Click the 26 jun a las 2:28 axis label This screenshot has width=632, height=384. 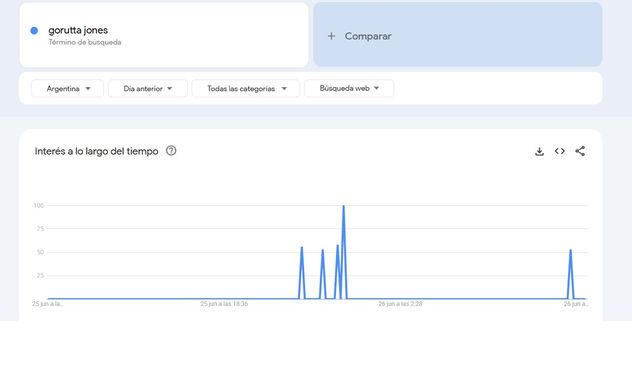pos(400,304)
